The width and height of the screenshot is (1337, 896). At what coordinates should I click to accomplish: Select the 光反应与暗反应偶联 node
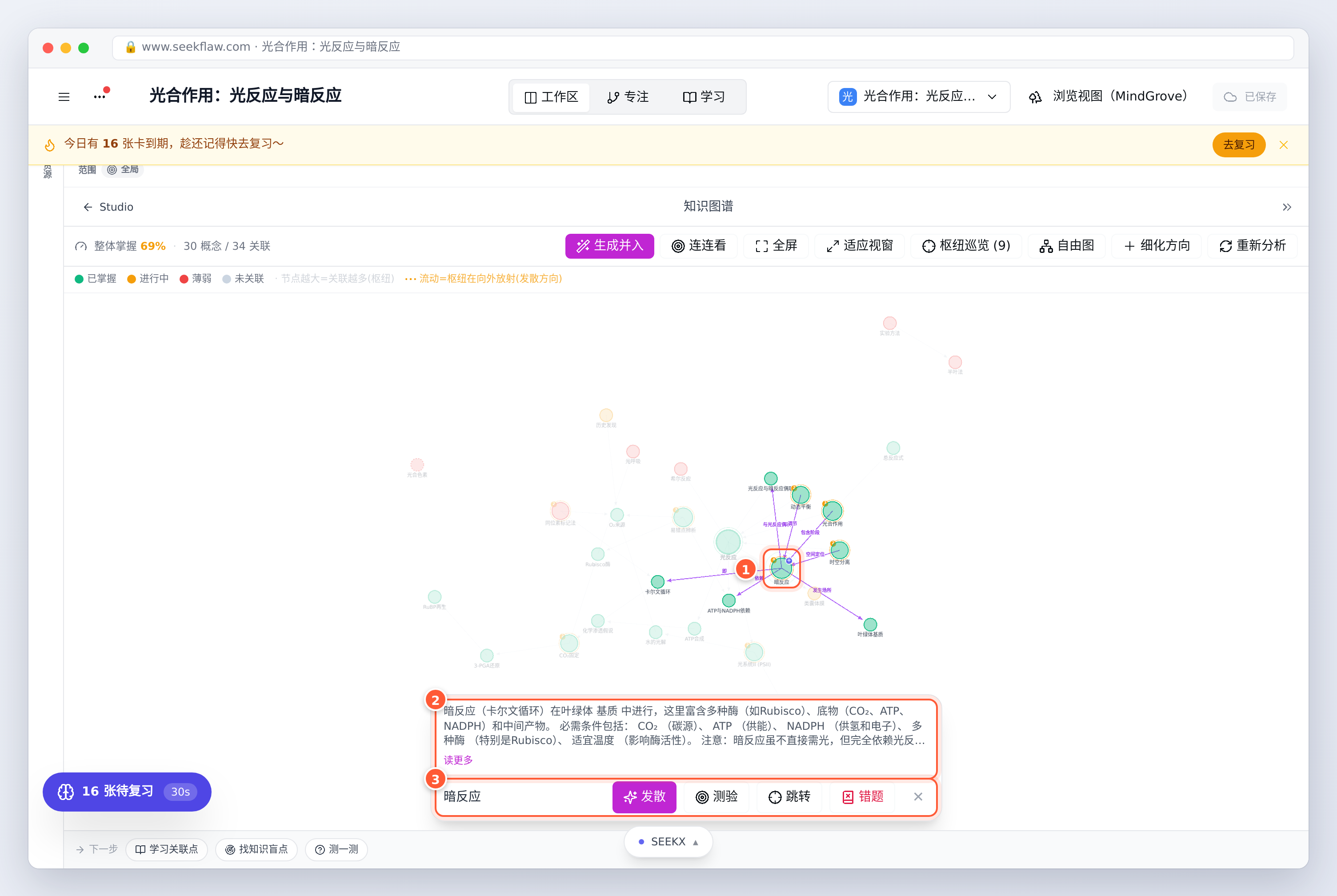(771, 478)
